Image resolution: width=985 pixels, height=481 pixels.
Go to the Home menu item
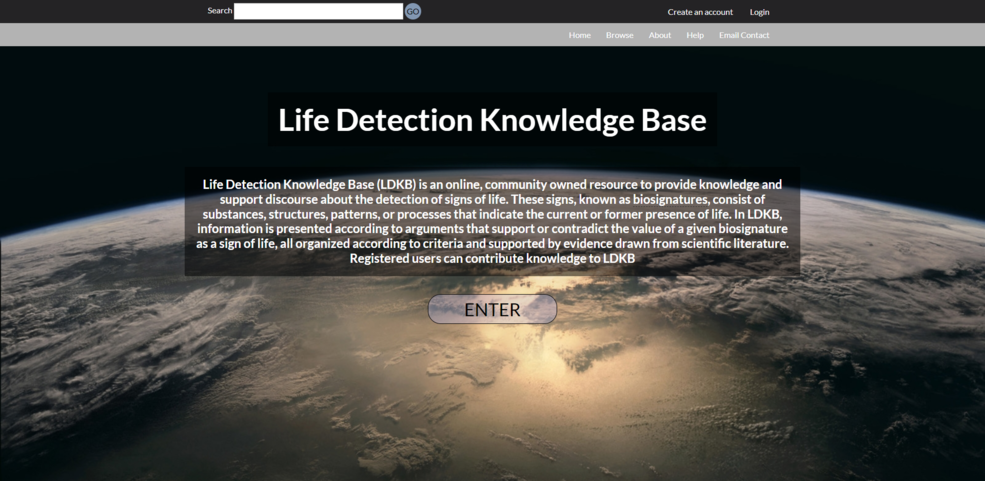tap(580, 35)
